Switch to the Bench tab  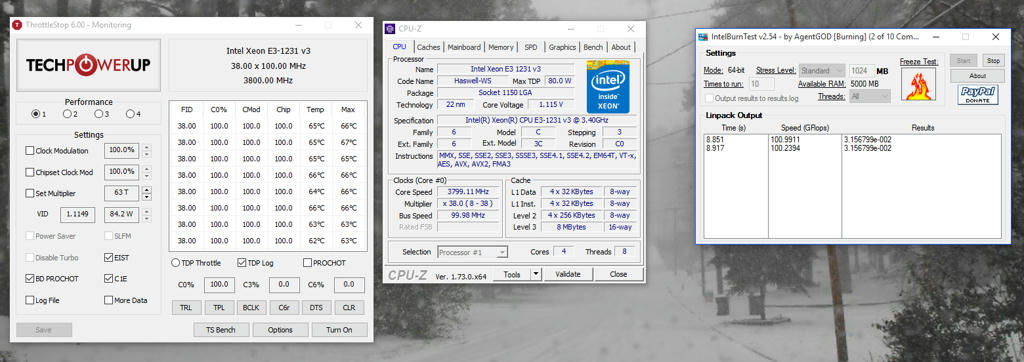point(593,47)
